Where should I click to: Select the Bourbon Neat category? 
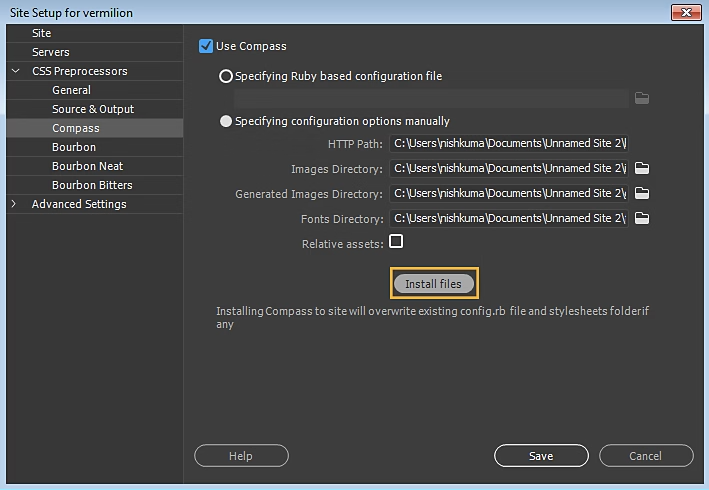click(88, 166)
